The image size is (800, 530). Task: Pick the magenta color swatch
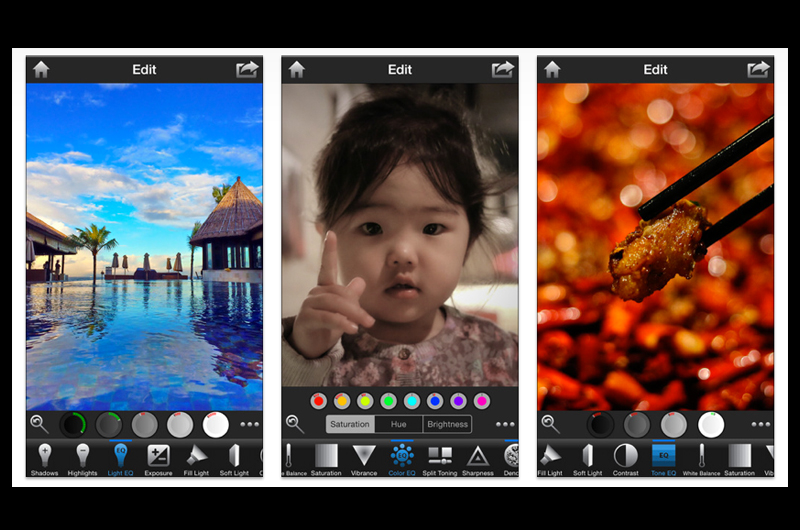point(482,401)
